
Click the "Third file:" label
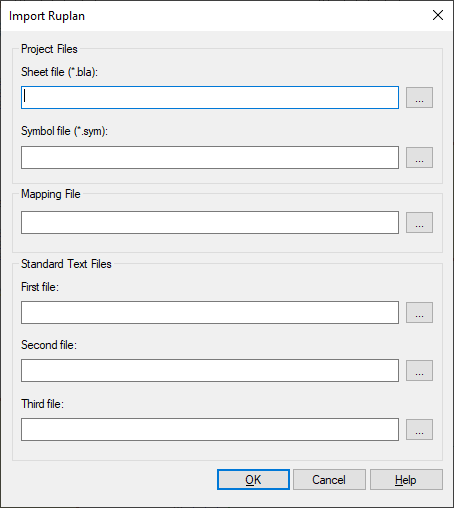42,404
